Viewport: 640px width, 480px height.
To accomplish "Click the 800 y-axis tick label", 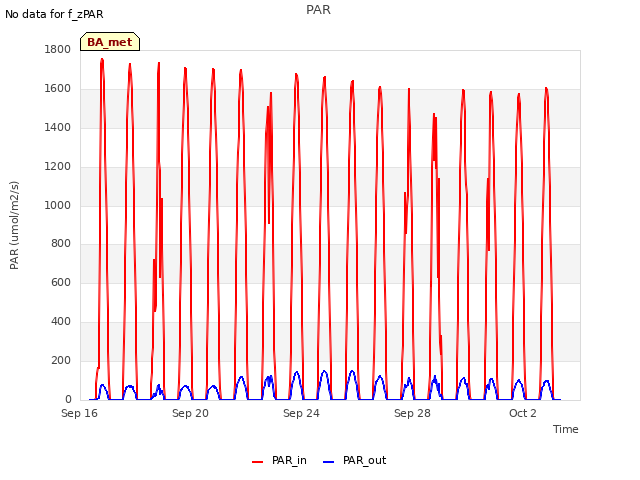I will pyautogui.click(x=61, y=244).
